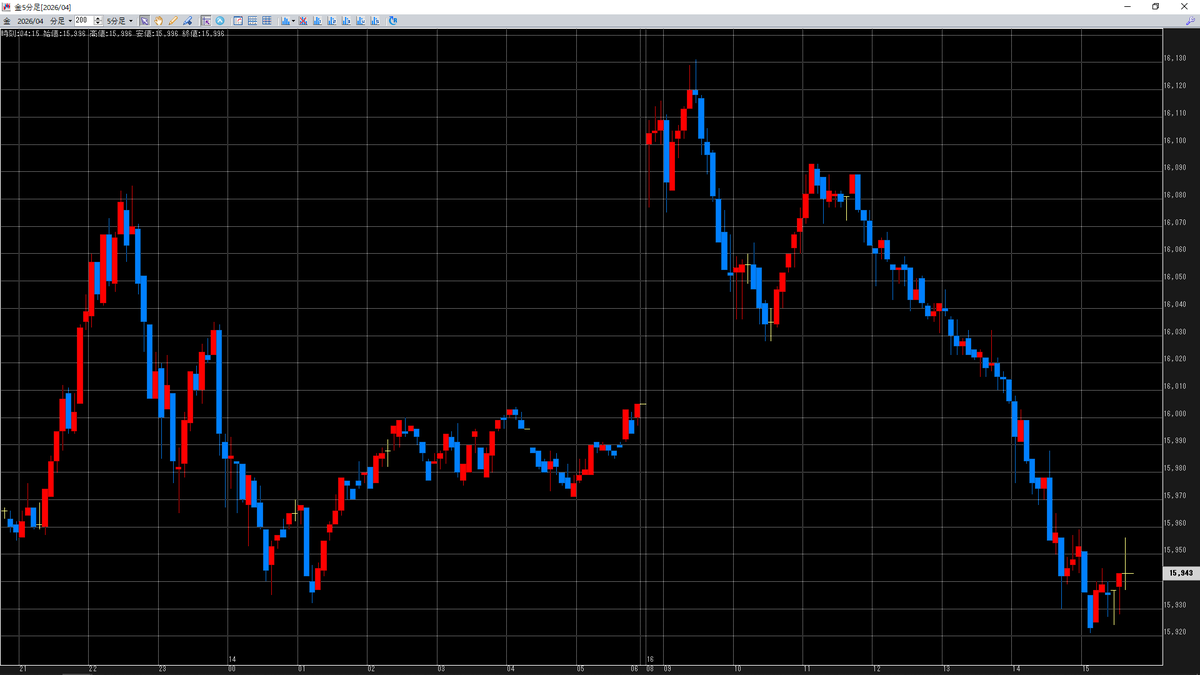The image size is (1200, 675).
Task: Select the arrow pointer cursor tool
Action: [x=144, y=20]
